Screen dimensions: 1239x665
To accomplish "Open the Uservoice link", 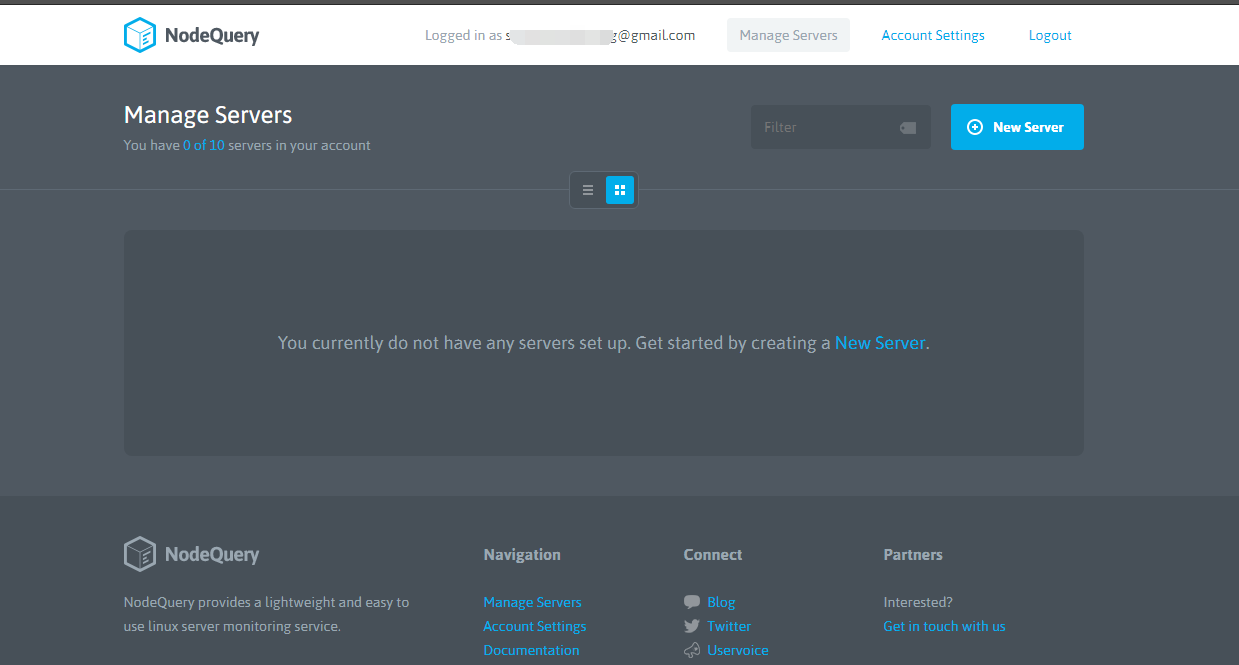I will click(x=738, y=650).
